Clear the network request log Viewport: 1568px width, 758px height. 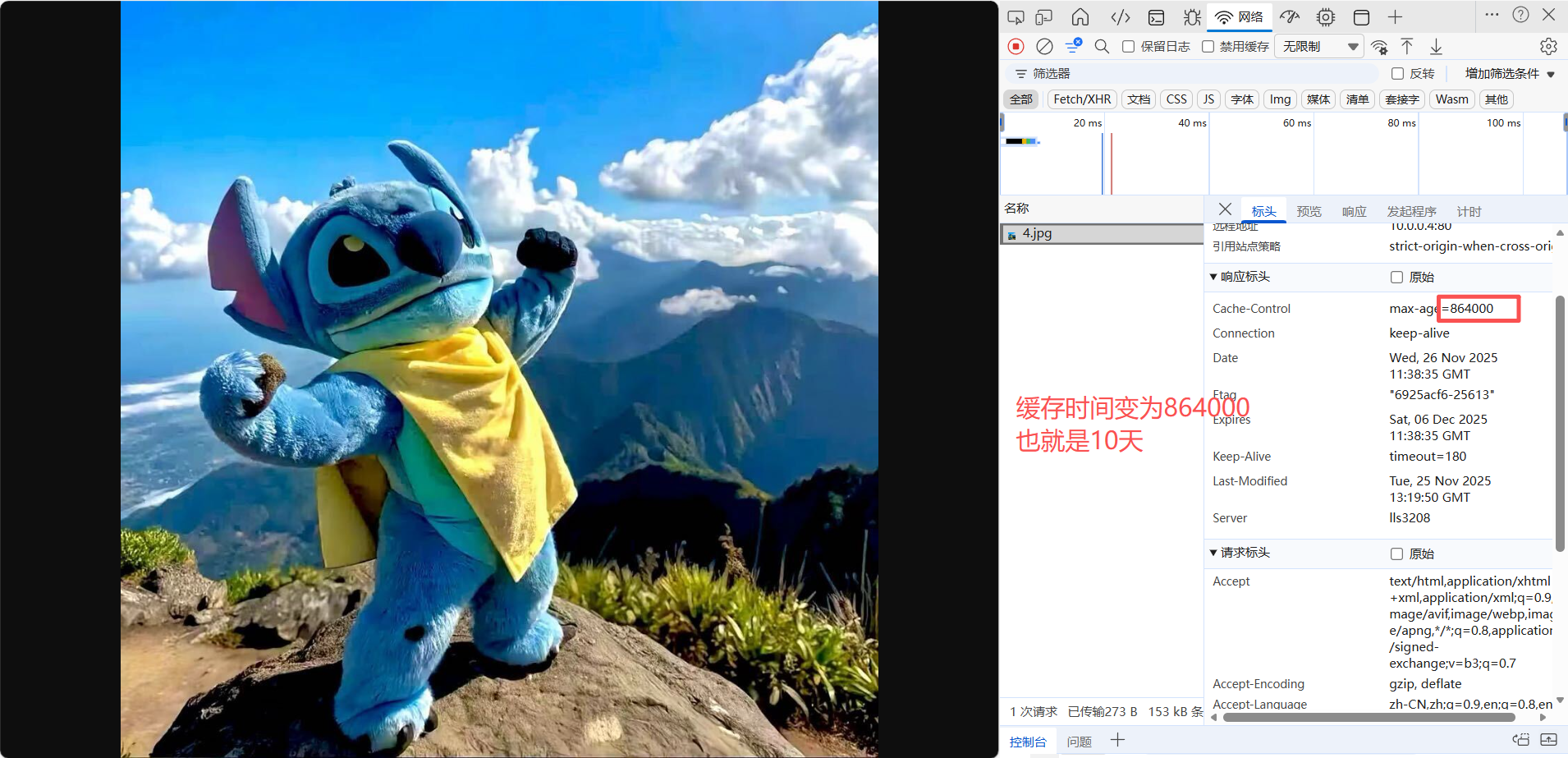tap(1044, 46)
